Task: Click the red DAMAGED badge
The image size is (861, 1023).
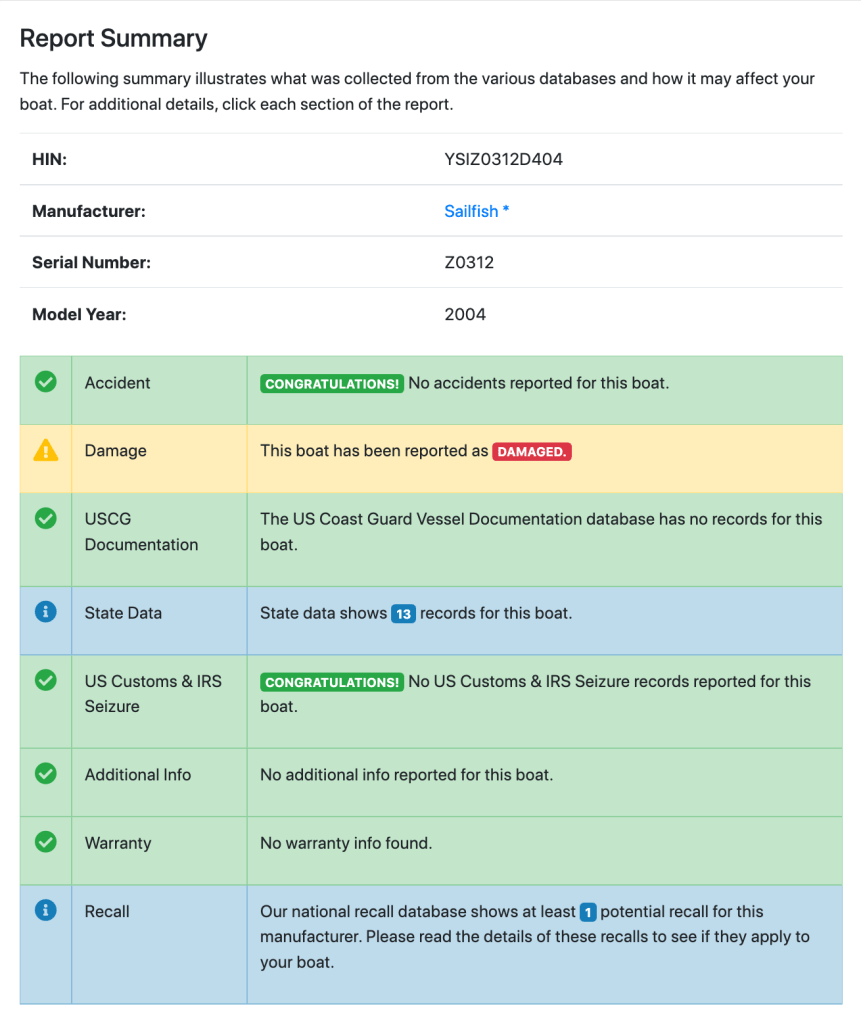Action: [x=532, y=452]
